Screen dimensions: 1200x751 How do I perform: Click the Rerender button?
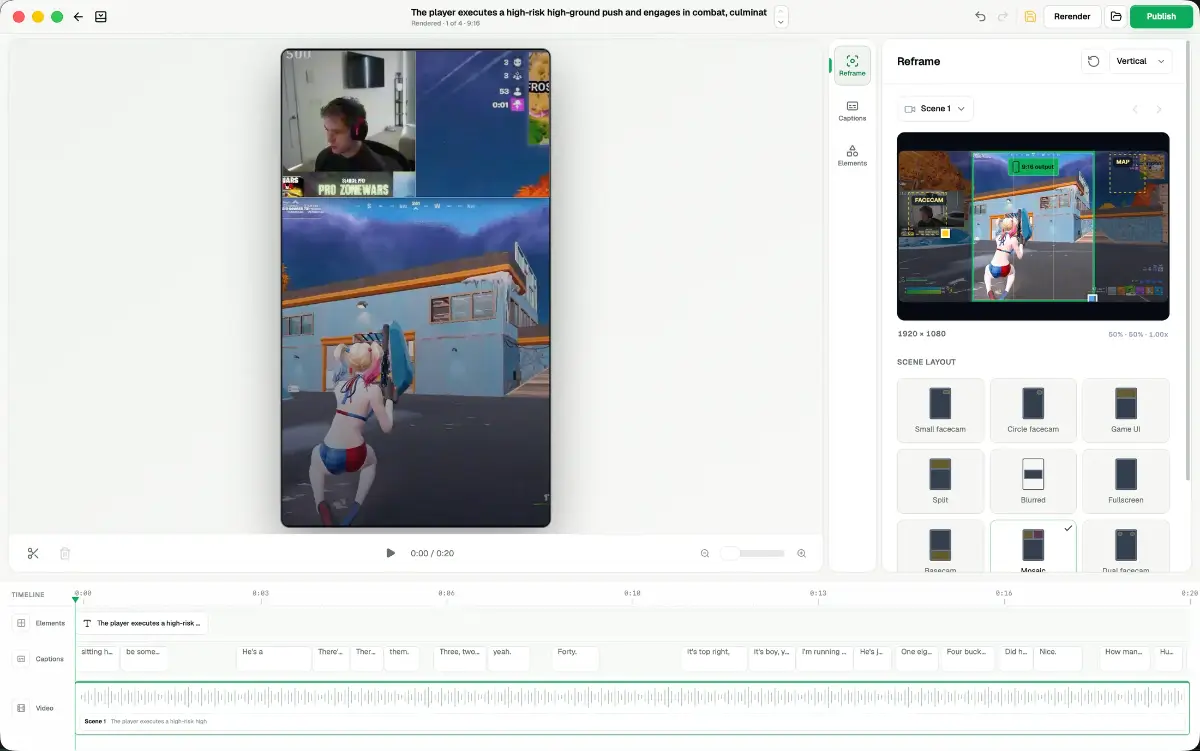(x=1072, y=17)
